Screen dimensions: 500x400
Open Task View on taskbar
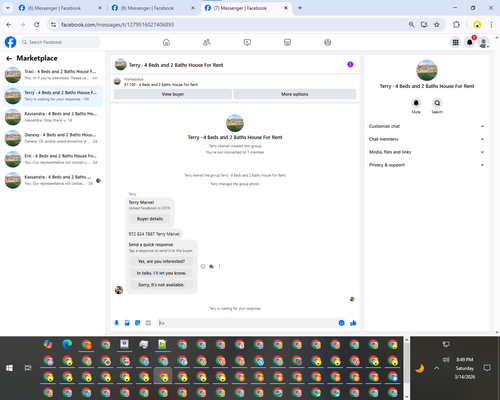[28, 368]
